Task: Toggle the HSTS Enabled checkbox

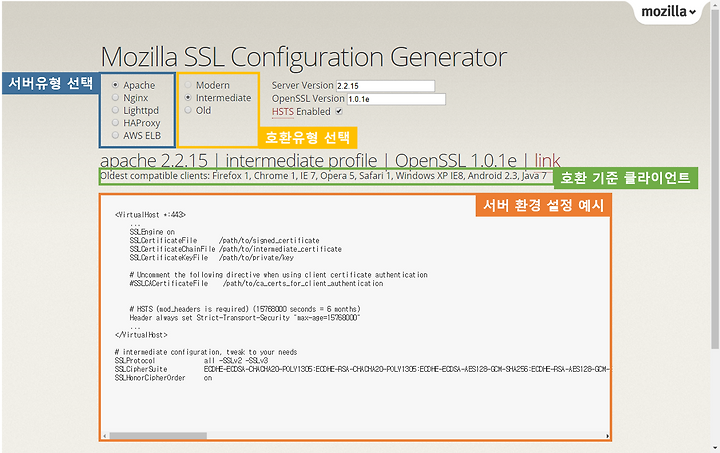Action: tap(339, 111)
